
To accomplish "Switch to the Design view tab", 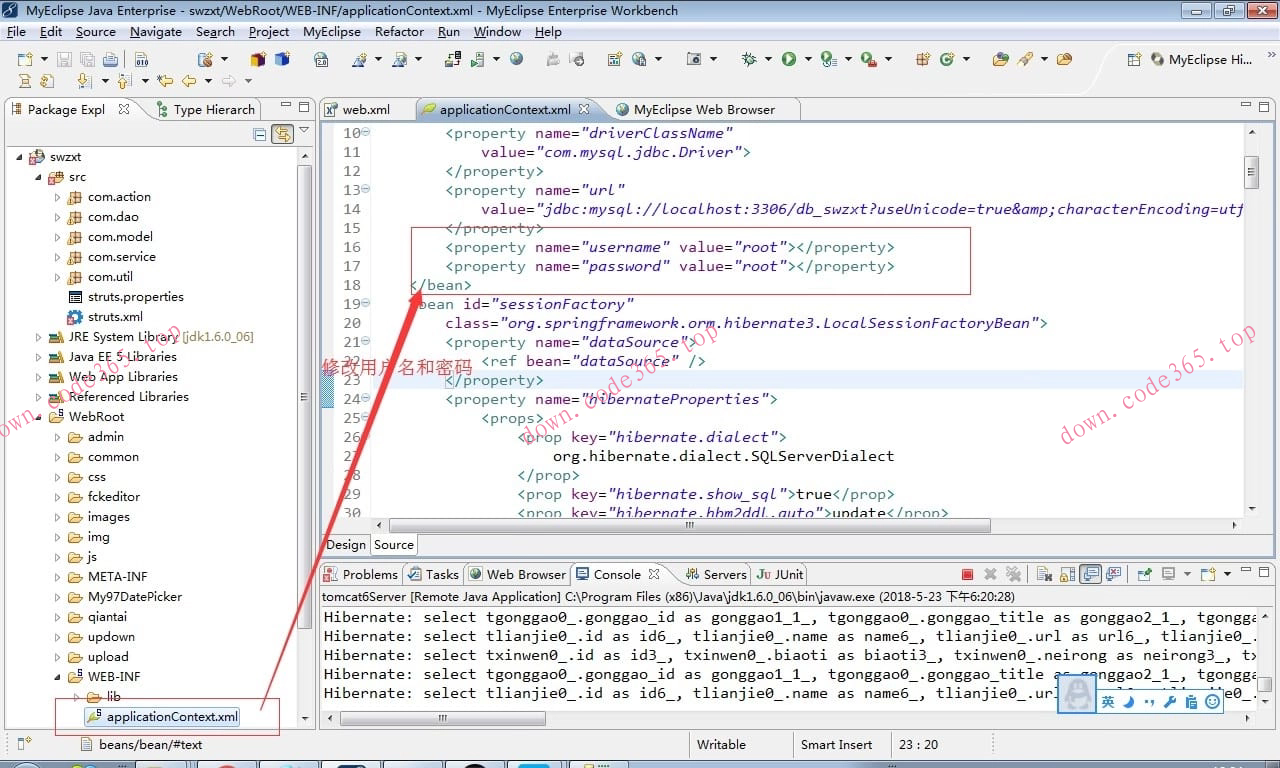I will [346, 545].
